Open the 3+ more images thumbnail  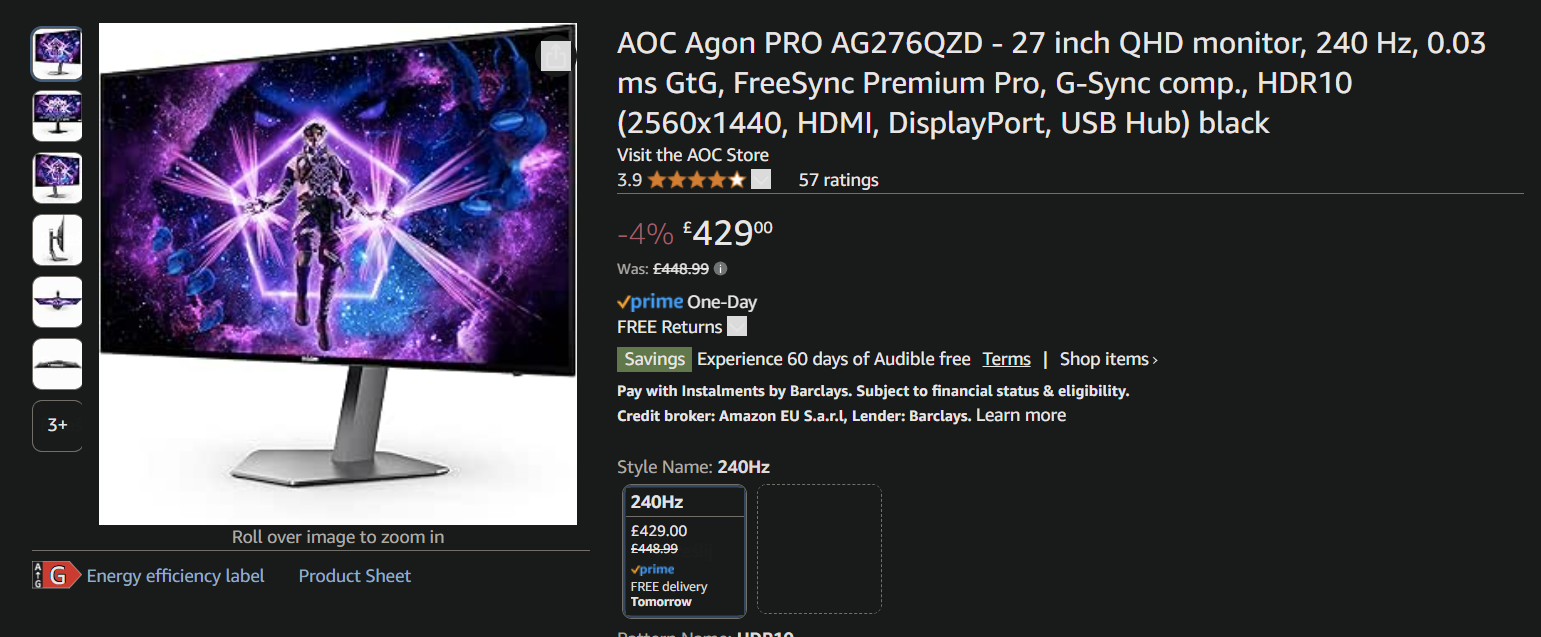(x=57, y=426)
